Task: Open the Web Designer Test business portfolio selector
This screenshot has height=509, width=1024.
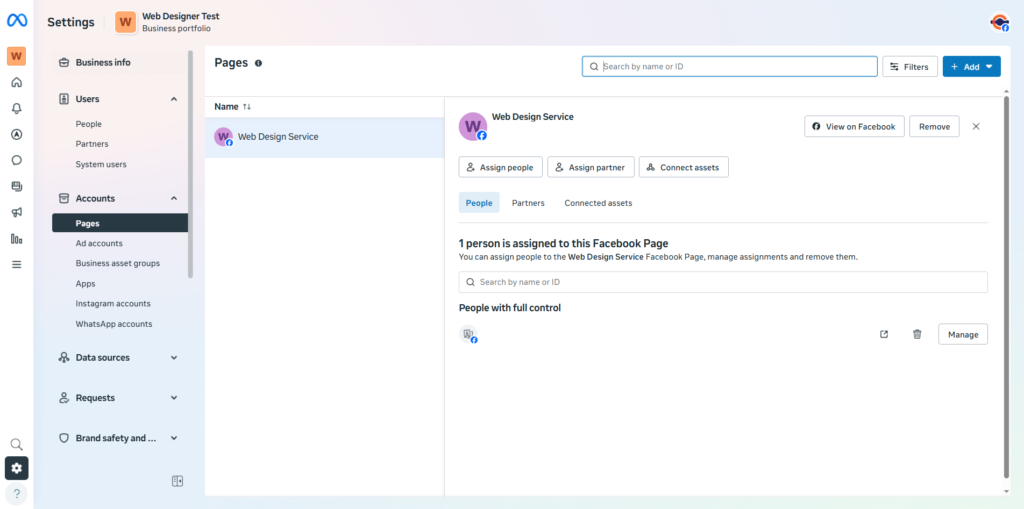Action: pyautogui.click(x=168, y=22)
